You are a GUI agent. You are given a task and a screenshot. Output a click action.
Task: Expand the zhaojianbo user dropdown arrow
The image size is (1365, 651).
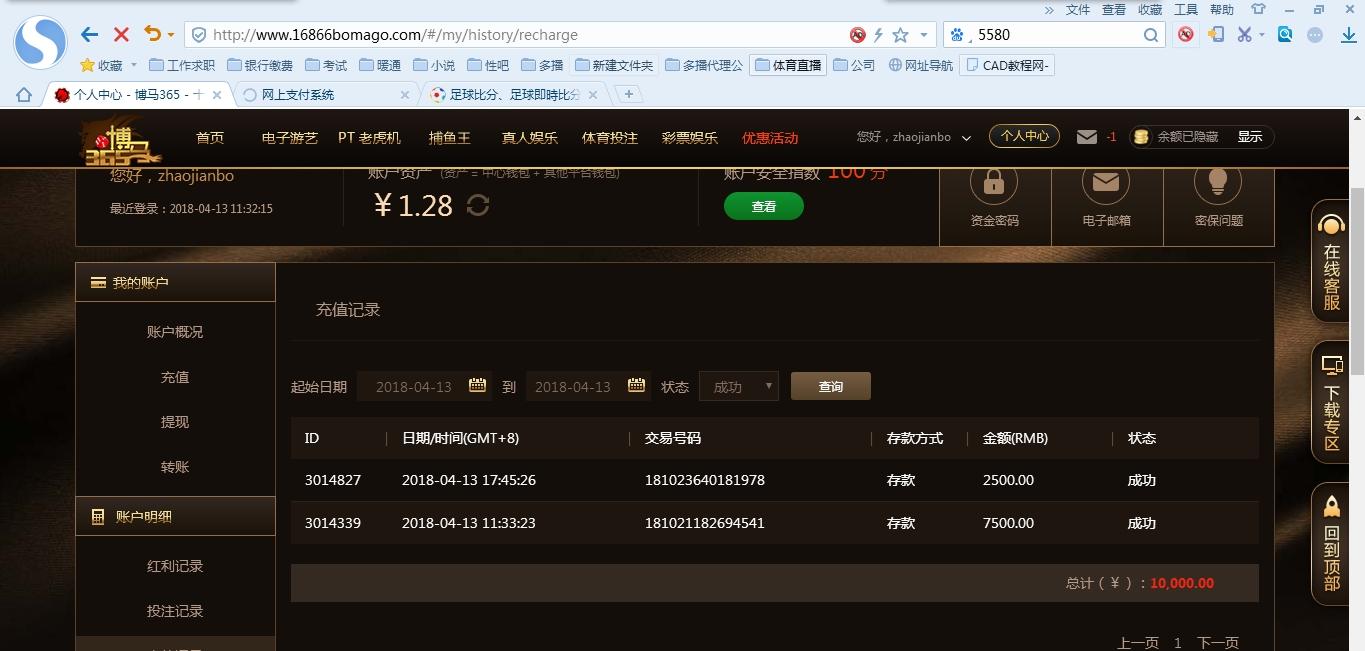coord(966,138)
